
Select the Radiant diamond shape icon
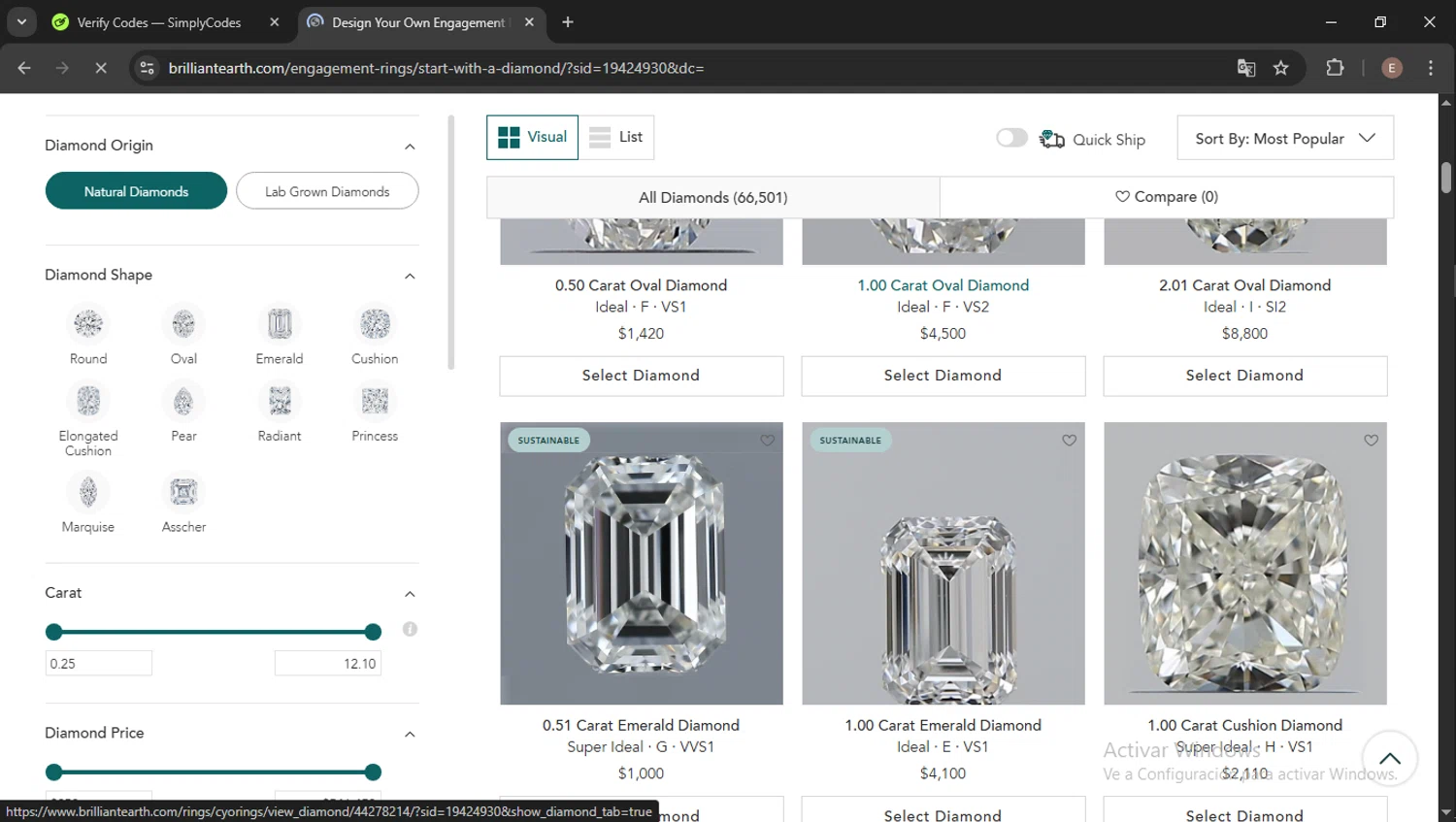point(280,401)
